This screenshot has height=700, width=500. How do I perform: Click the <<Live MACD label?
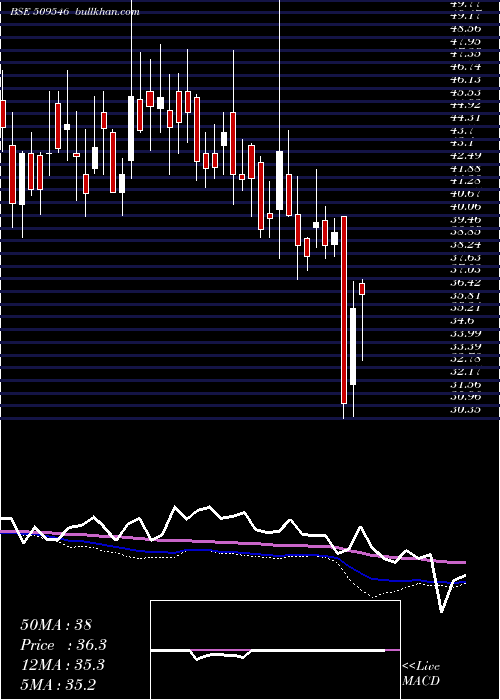click(421, 673)
